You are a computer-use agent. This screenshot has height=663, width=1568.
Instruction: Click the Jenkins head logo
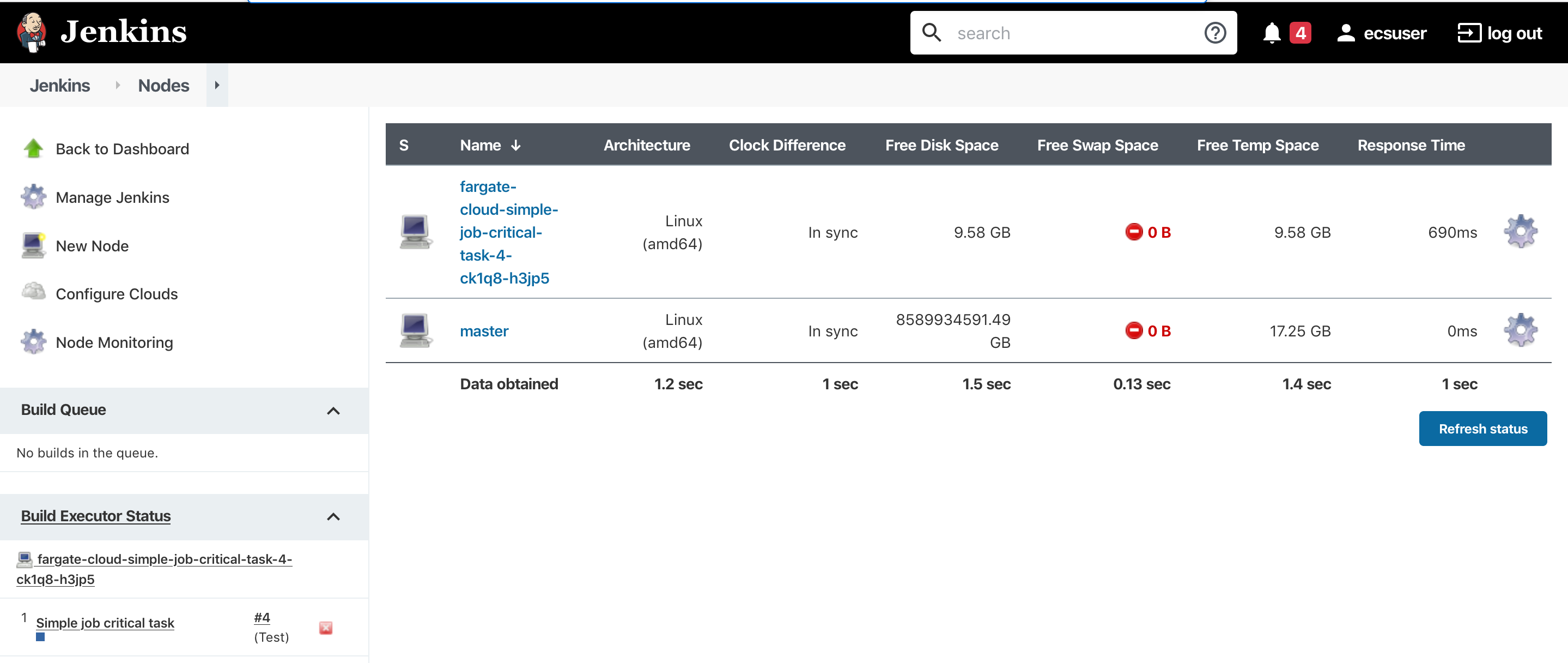(31, 32)
